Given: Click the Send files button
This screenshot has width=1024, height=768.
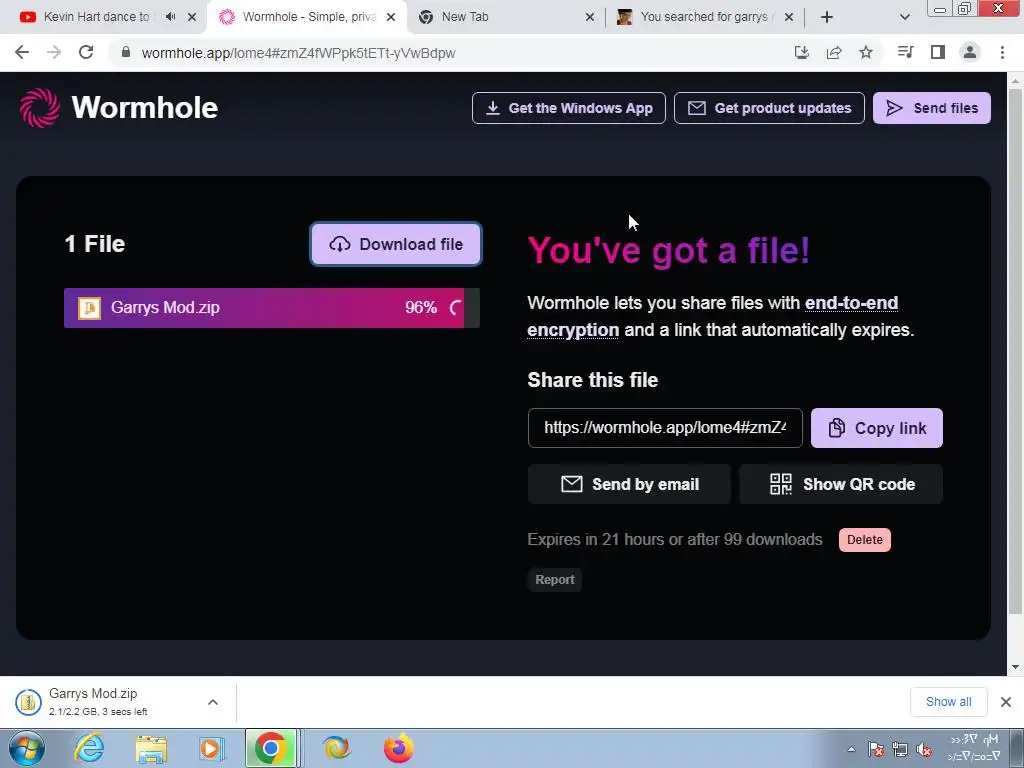Looking at the screenshot, I should [932, 108].
